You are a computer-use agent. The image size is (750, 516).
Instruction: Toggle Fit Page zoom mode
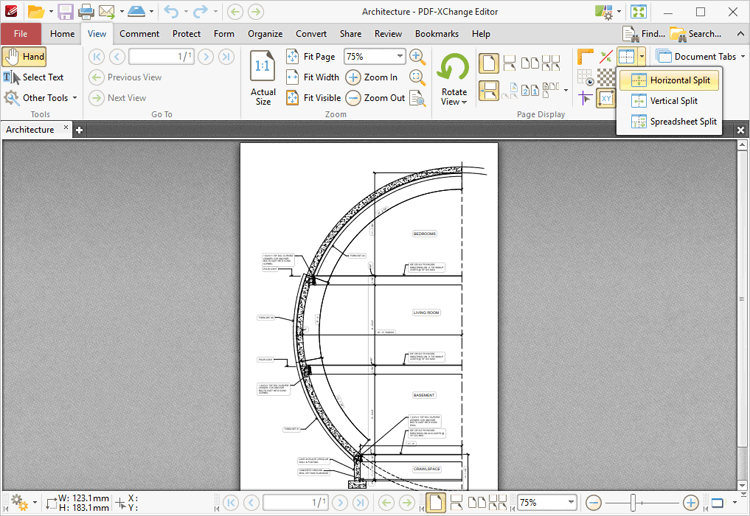(x=310, y=57)
